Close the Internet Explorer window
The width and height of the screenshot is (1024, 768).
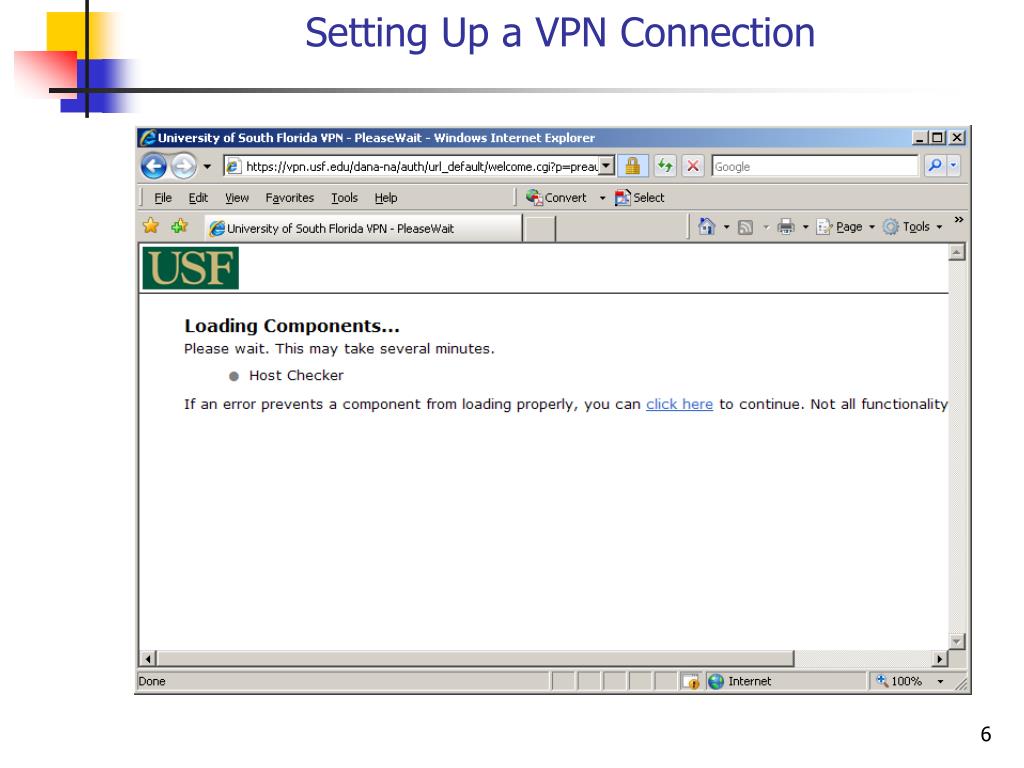957,138
